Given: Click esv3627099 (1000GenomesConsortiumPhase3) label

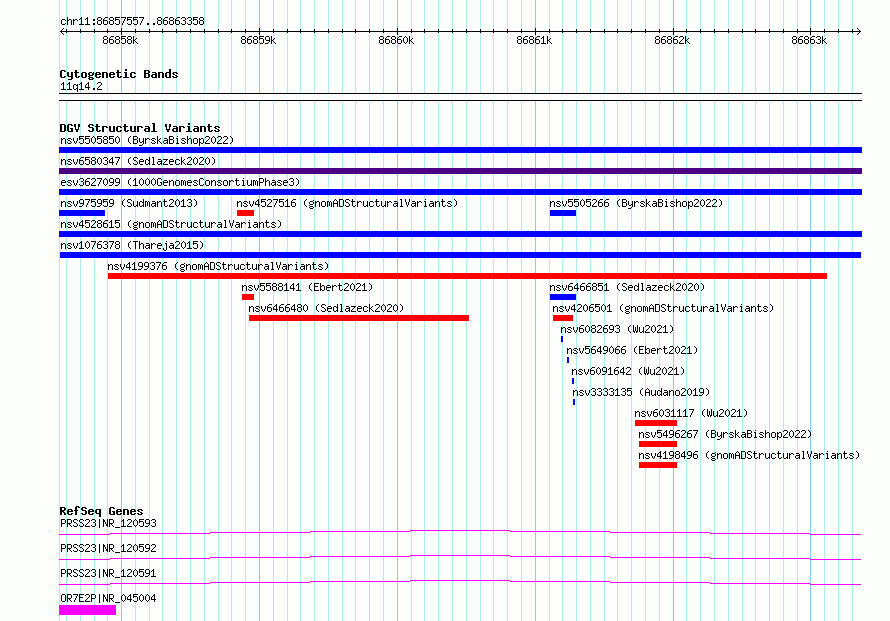Looking at the screenshot, I should click(x=180, y=182).
